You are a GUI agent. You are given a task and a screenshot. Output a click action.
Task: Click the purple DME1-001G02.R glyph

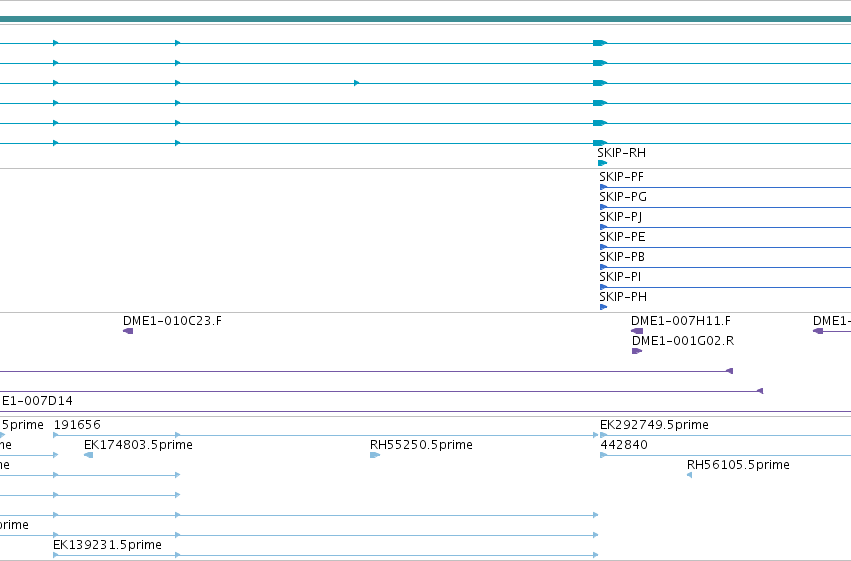(637, 351)
